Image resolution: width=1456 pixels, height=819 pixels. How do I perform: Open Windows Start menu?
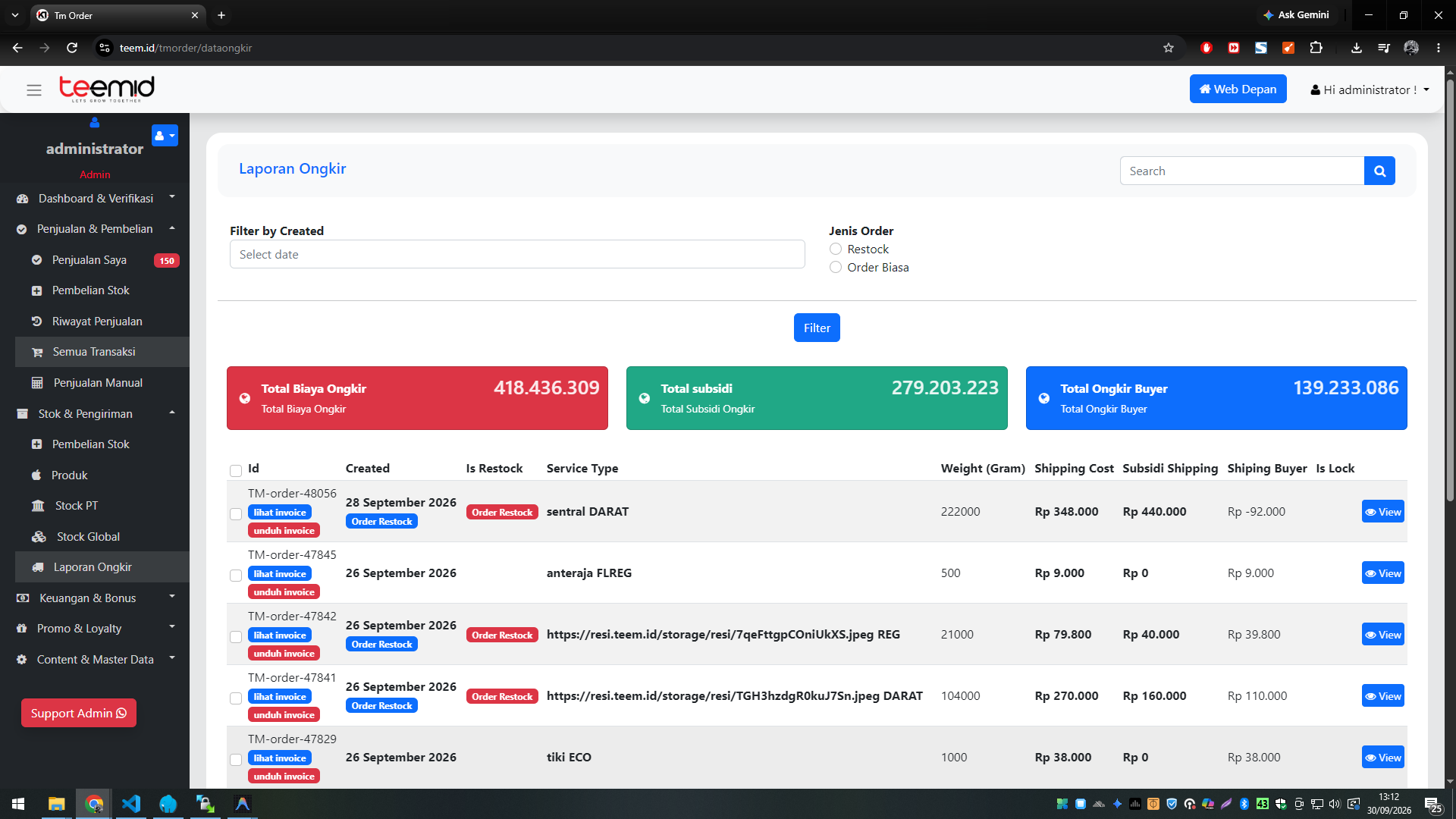point(18,804)
